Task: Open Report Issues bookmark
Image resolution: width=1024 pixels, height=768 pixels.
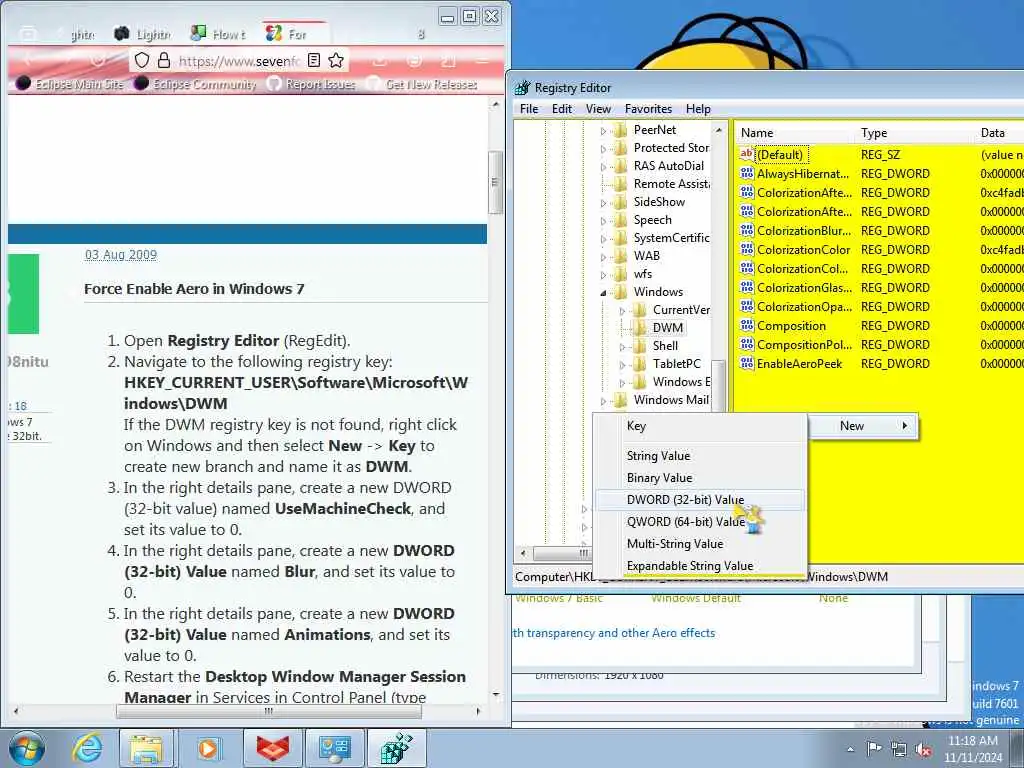Action: [312, 84]
